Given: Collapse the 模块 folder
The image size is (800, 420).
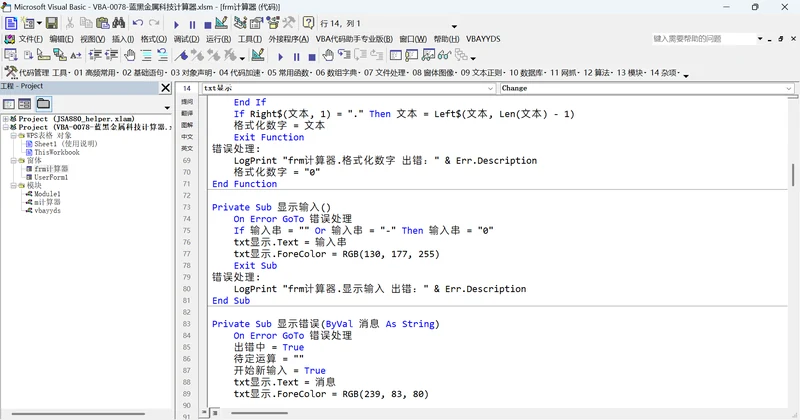Looking at the screenshot, I should [14, 185].
